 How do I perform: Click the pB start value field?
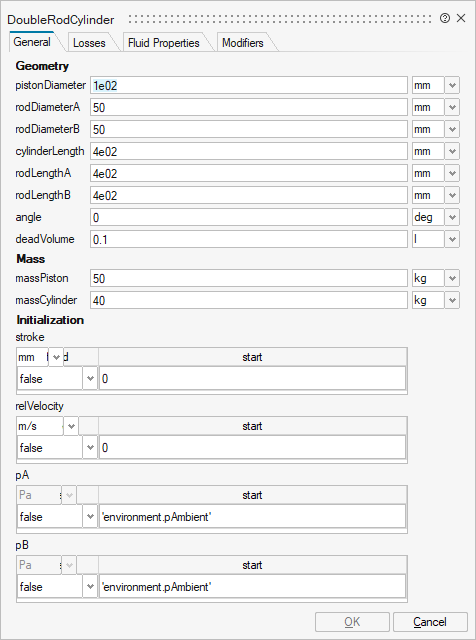(252, 587)
